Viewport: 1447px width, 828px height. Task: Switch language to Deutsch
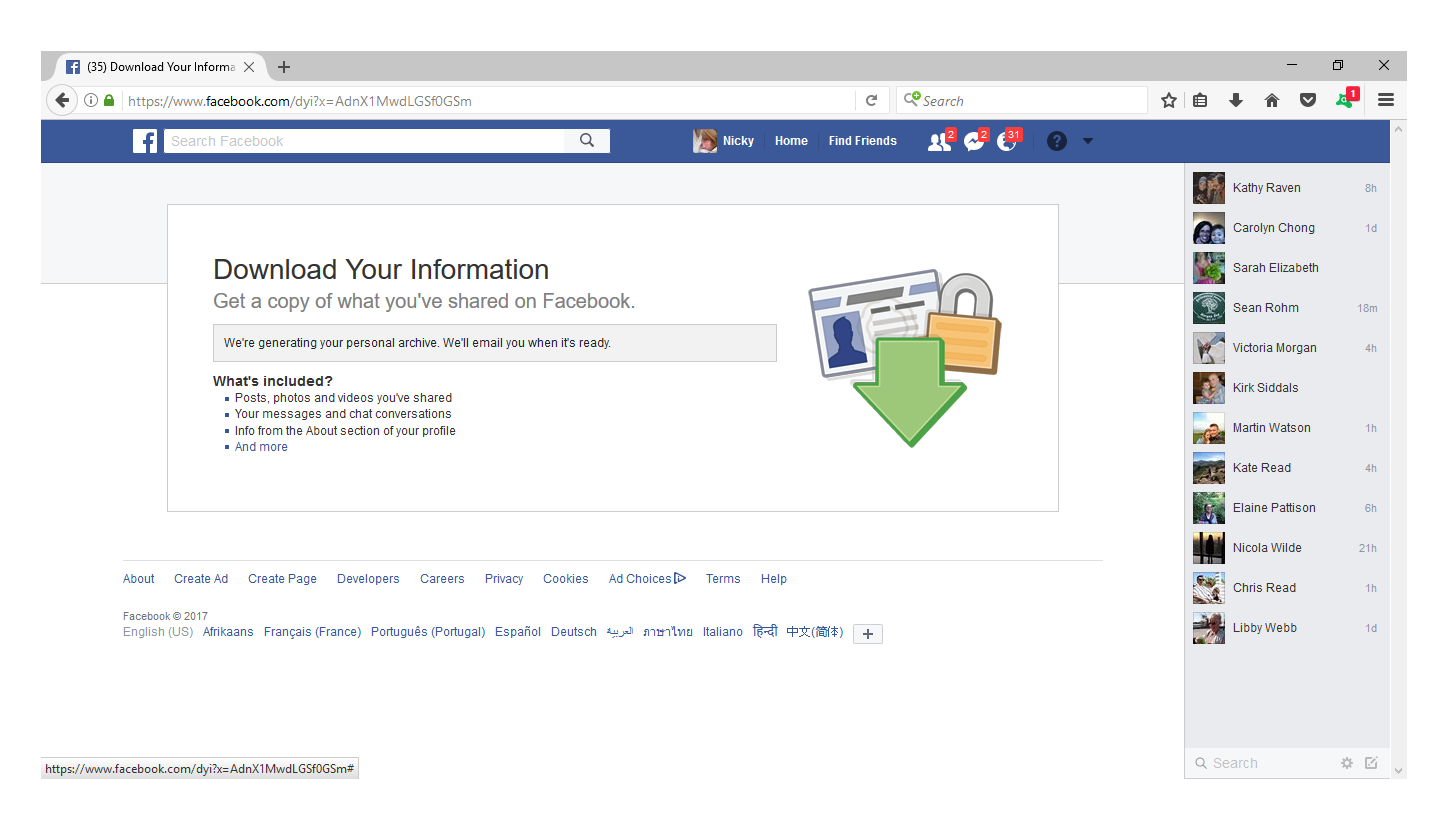pyautogui.click(x=574, y=632)
